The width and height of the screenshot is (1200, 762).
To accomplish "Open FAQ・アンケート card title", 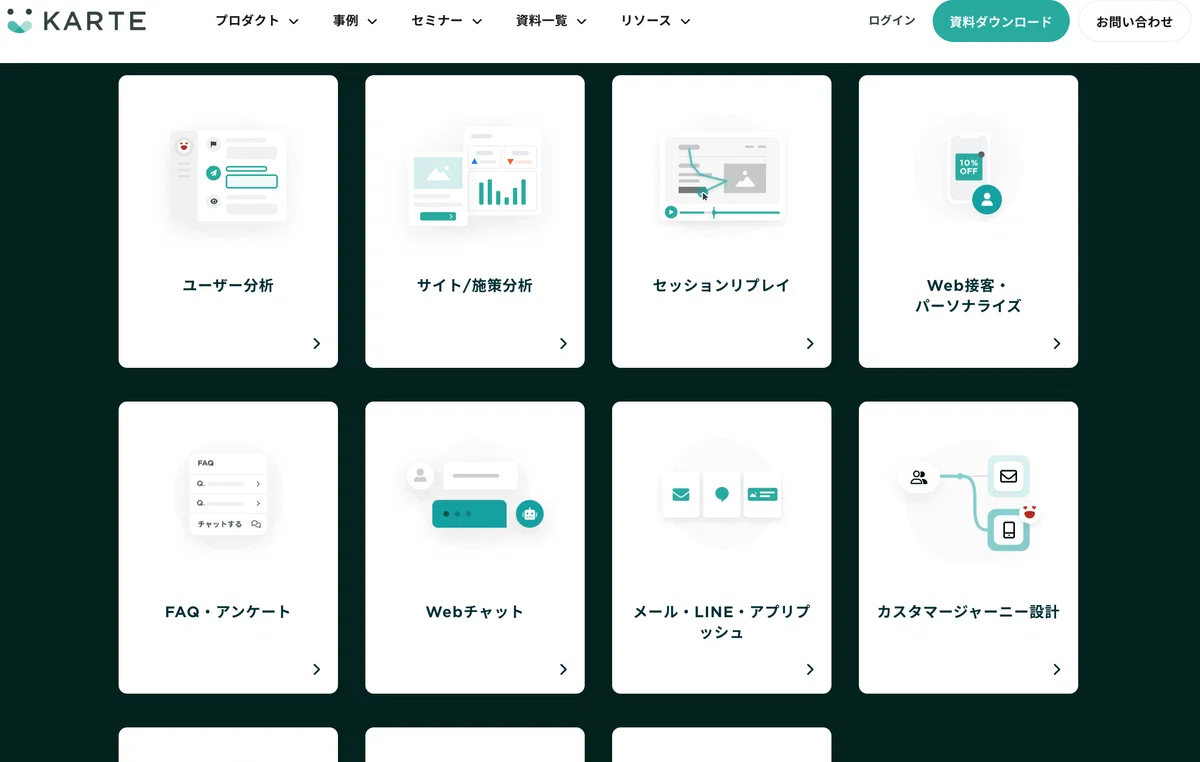I will (x=228, y=612).
